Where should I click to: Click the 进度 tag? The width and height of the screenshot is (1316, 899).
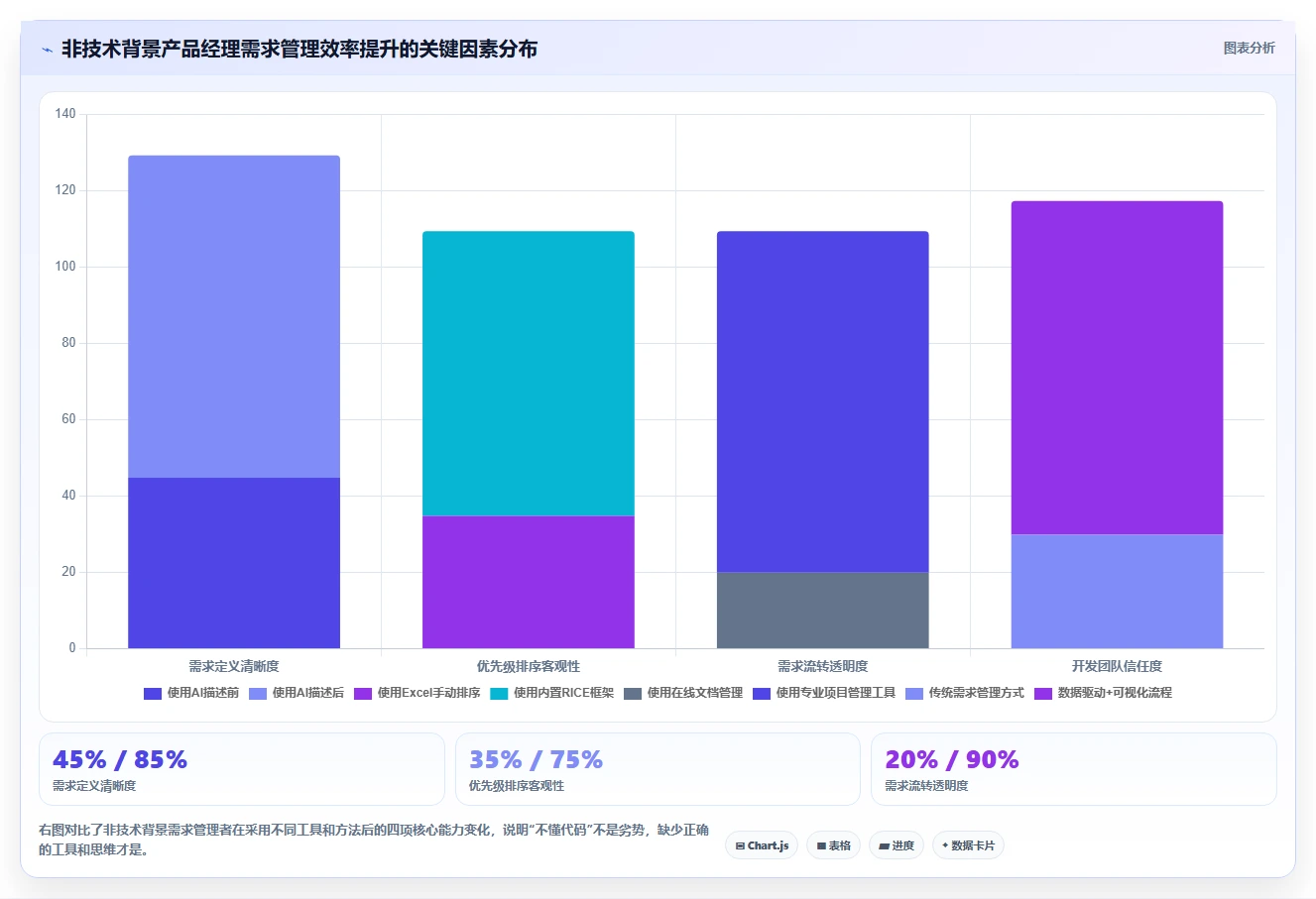click(897, 845)
